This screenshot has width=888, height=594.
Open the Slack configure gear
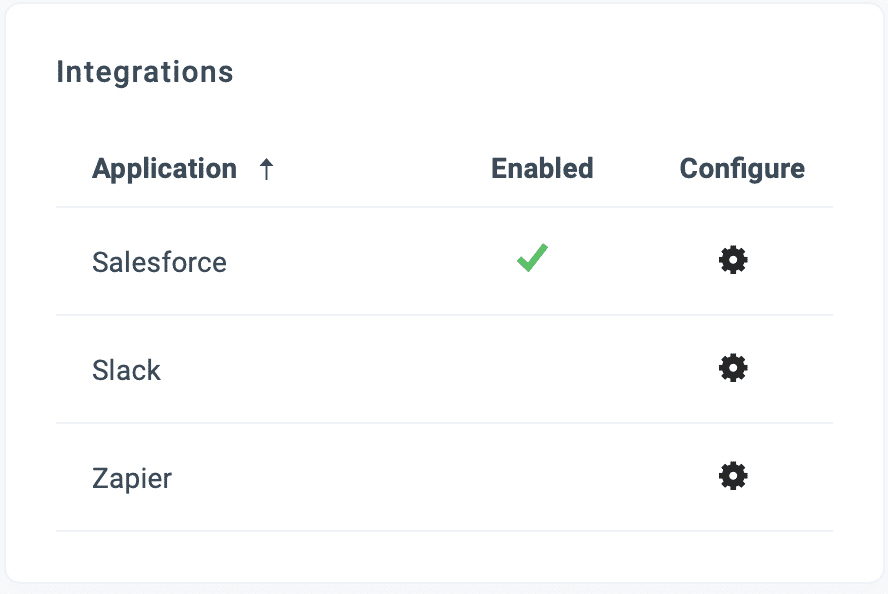(x=733, y=368)
